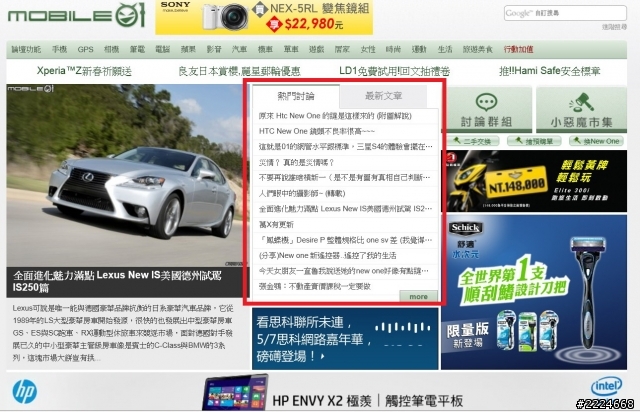The width and height of the screenshot is (640, 412).
Task: Open the 電腦 navigation category
Action: click(x=162, y=49)
